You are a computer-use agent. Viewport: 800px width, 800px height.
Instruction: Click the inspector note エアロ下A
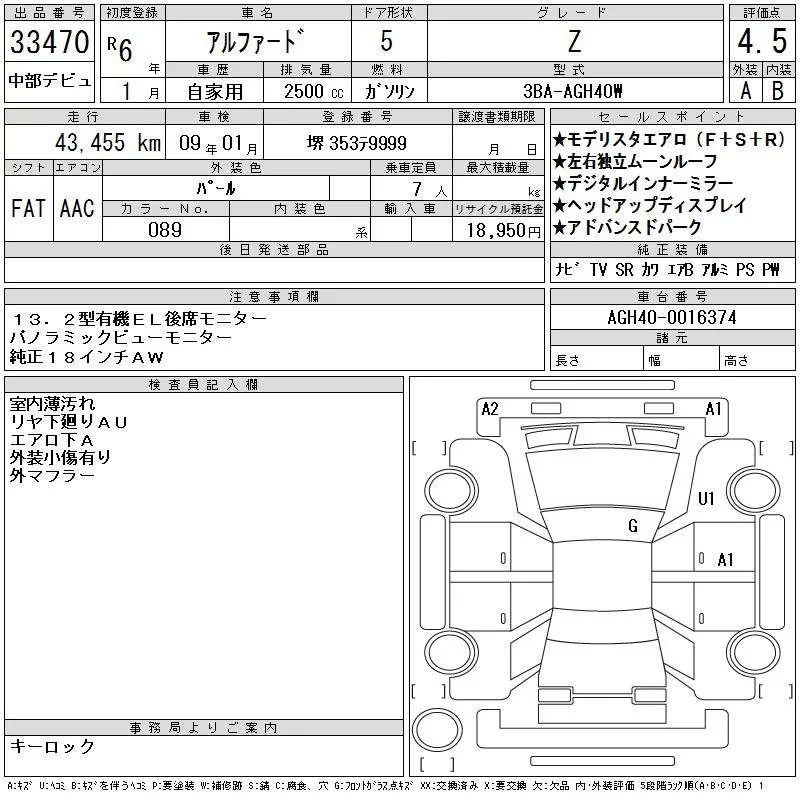(x=52, y=440)
